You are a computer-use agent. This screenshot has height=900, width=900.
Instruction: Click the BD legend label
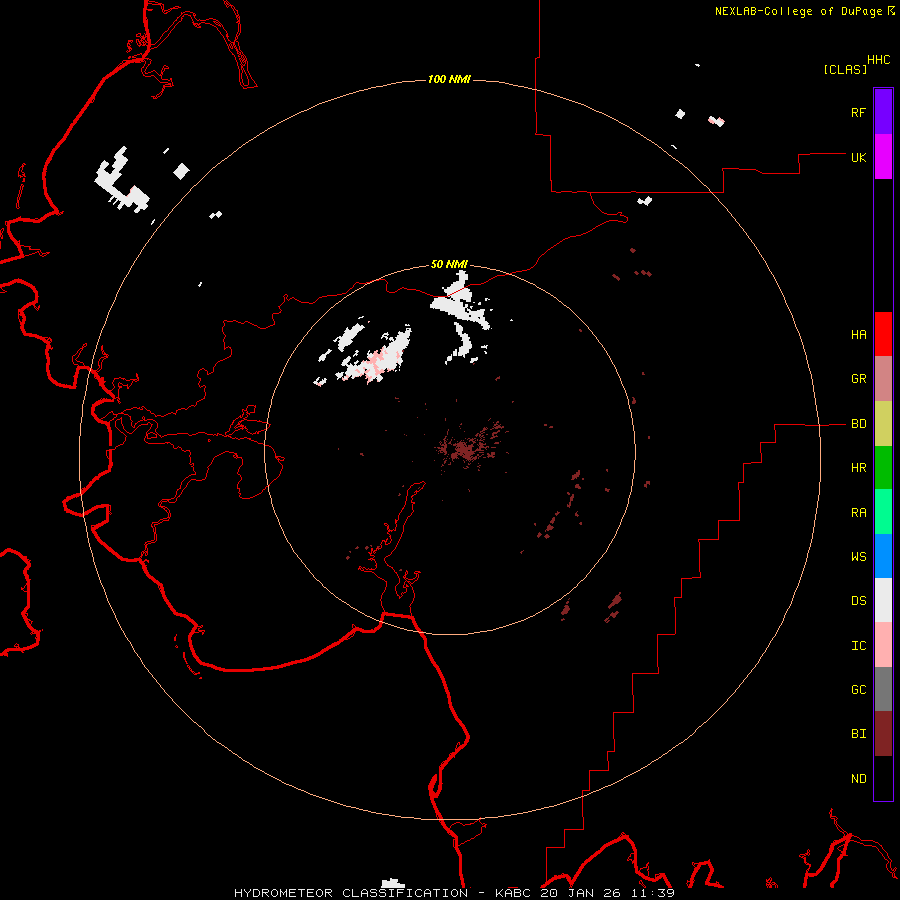pyautogui.click(x=858, y=424)
